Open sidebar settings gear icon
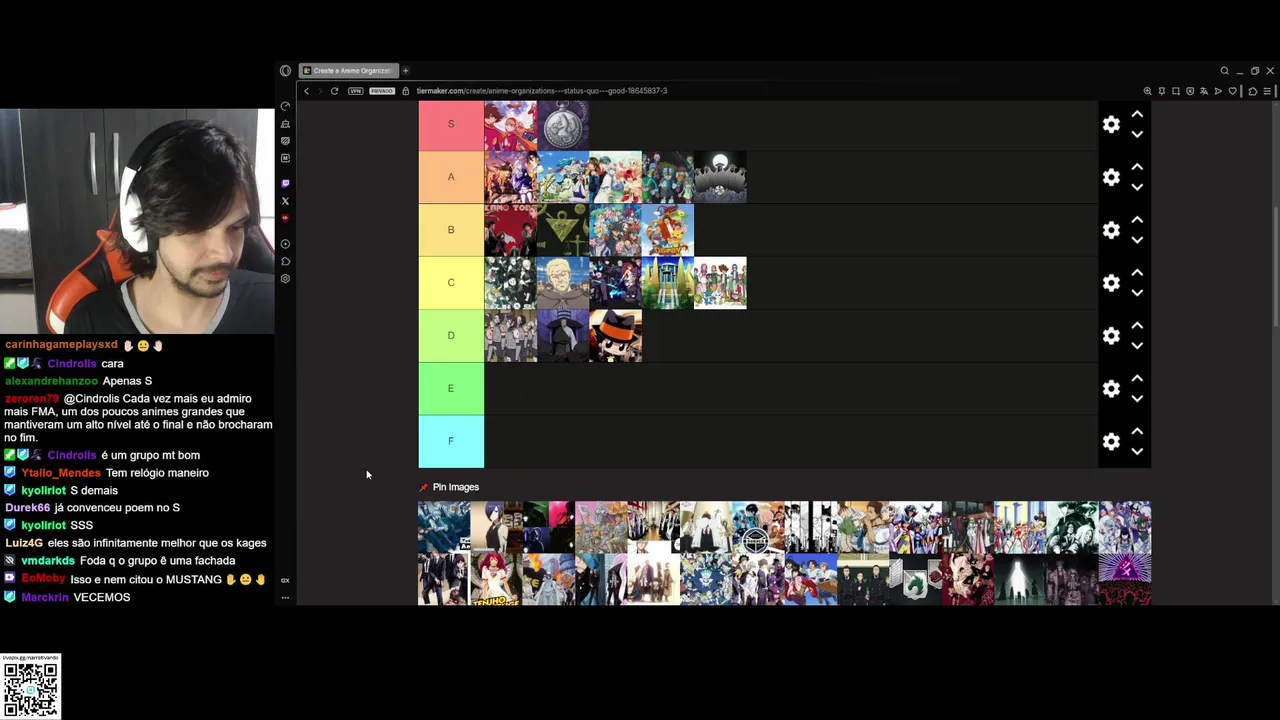This screenshot has width=1280, height=720. (285, 279)
